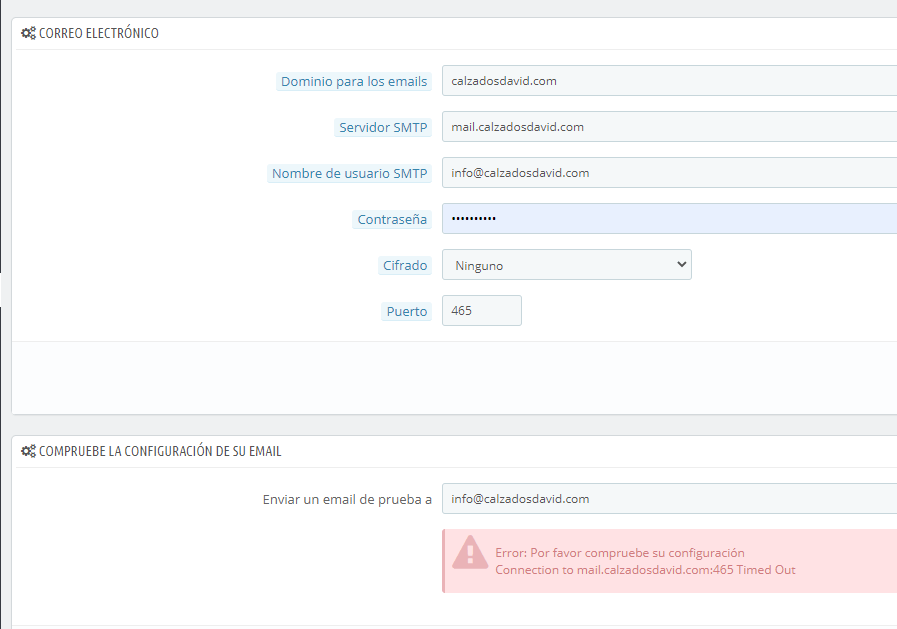Screen dimensions: 897x629
Task: Click the Servidor SMTP label
Action: pos(383,127)
